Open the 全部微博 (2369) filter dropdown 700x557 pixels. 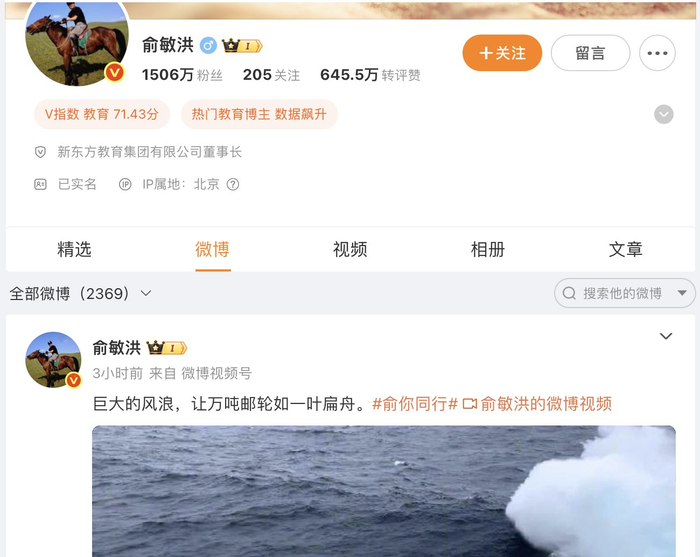tap(81, 294)
